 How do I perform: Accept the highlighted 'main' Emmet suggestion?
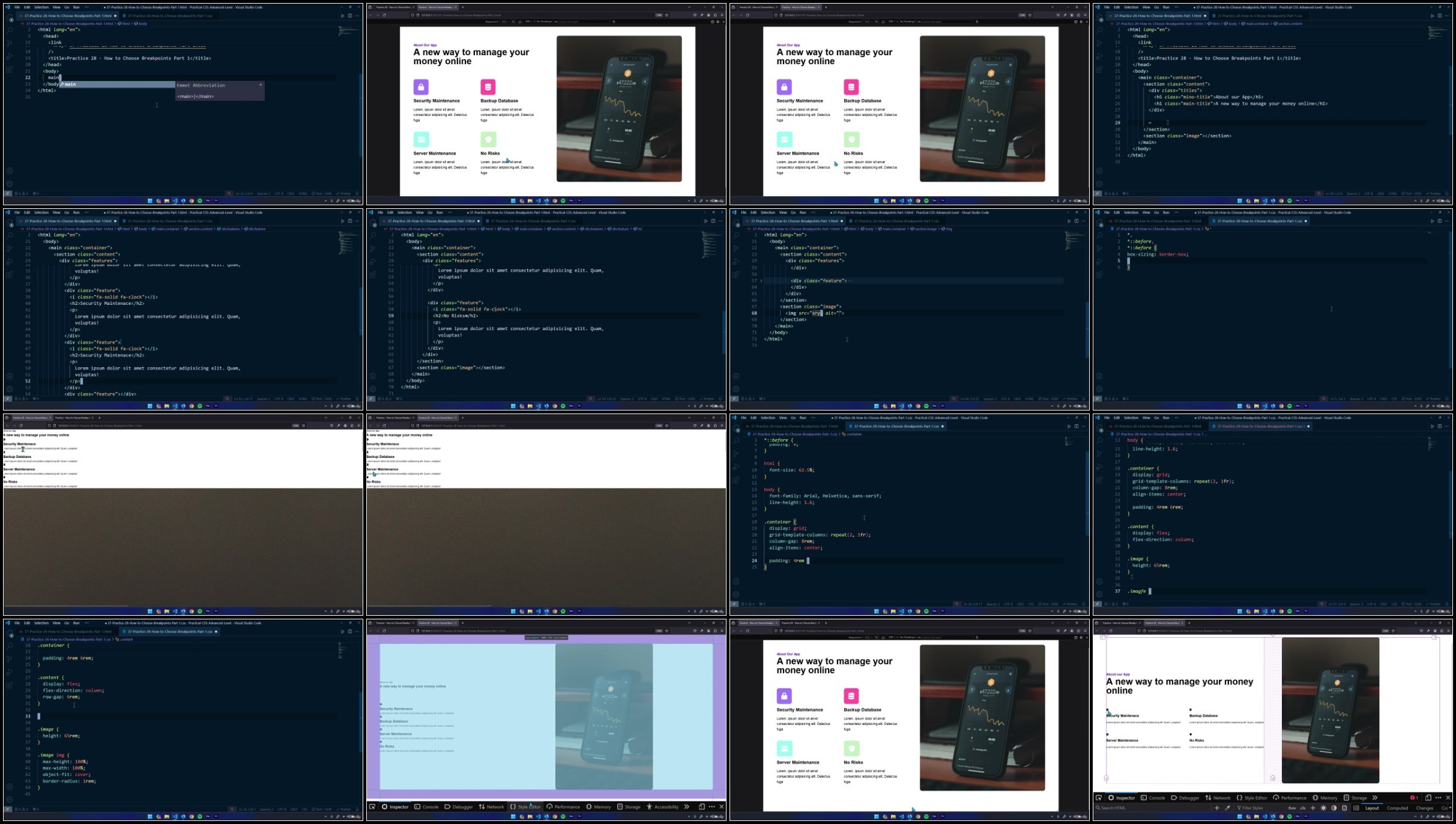click(117, 85)
